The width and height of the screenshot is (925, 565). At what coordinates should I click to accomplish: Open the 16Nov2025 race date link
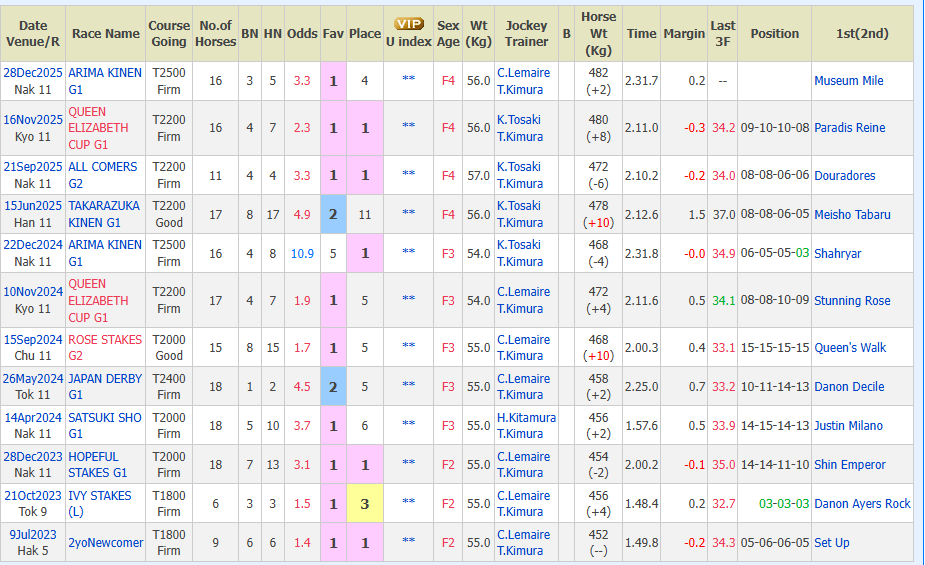click(33, 120)
